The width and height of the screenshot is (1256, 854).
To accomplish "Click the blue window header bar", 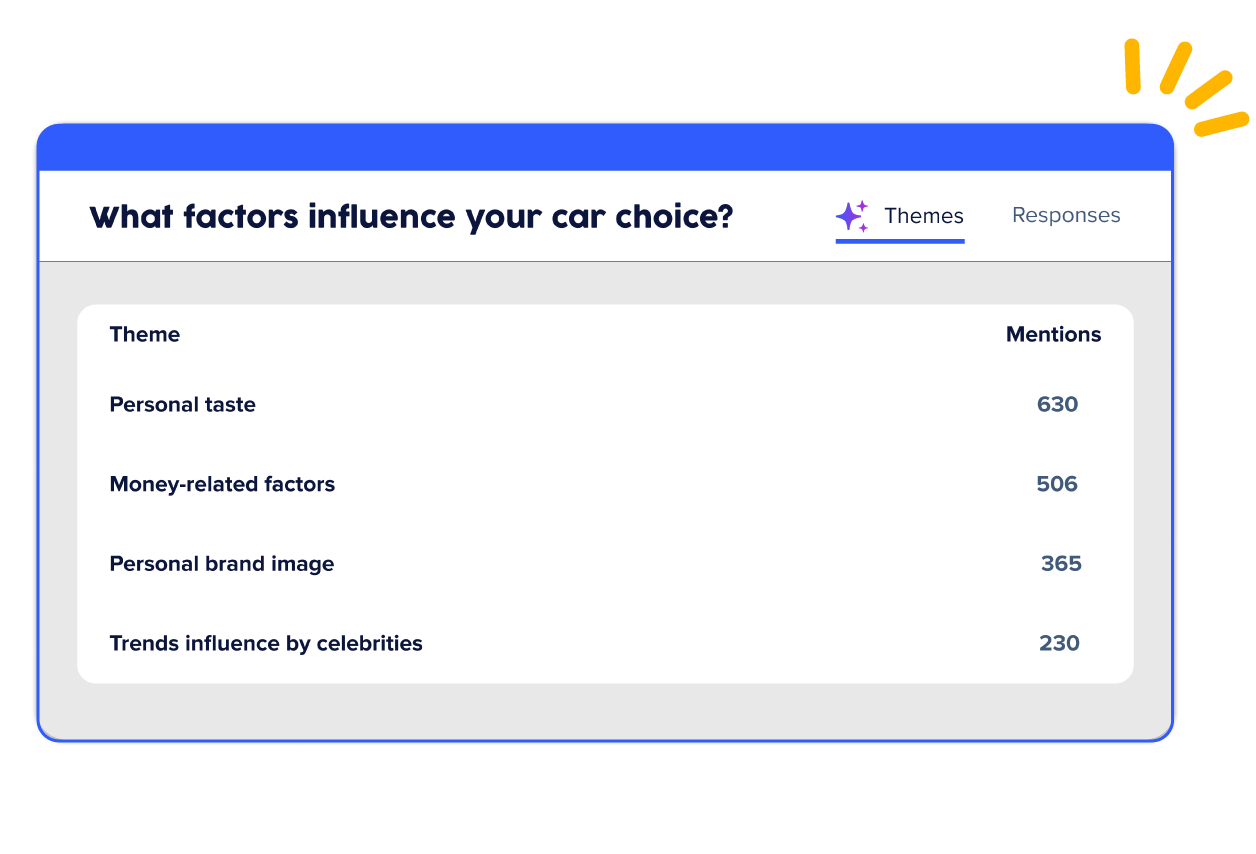I will (605, 147).
